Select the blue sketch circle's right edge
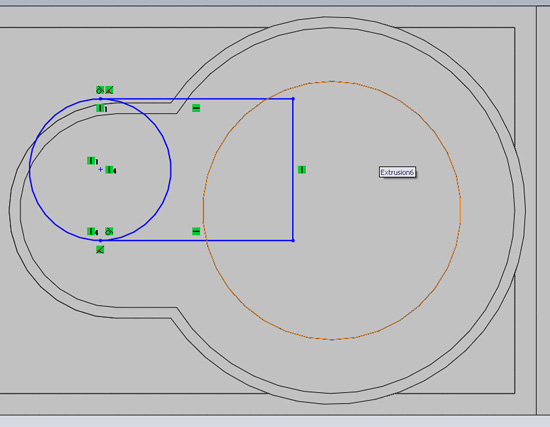Screen dimensions: 550x427 point(171,170)
